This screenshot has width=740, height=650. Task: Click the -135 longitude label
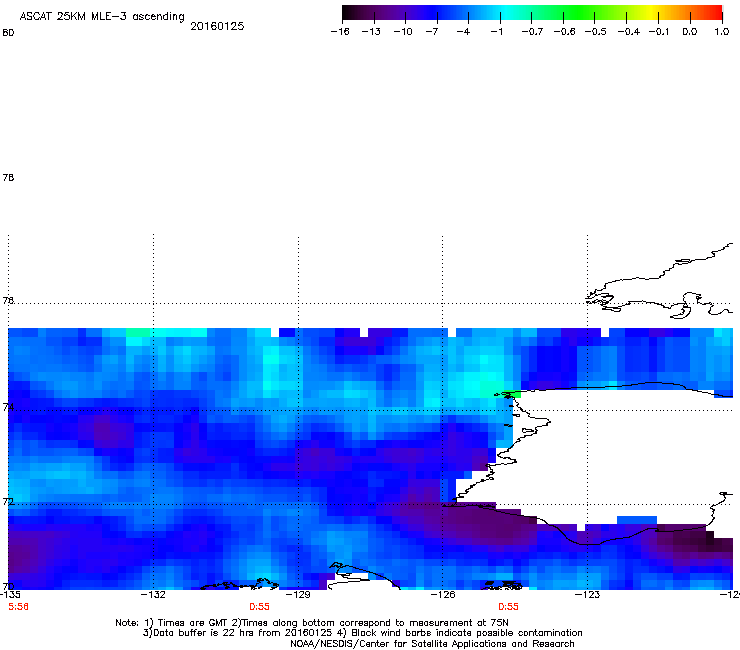click(10, 594)
